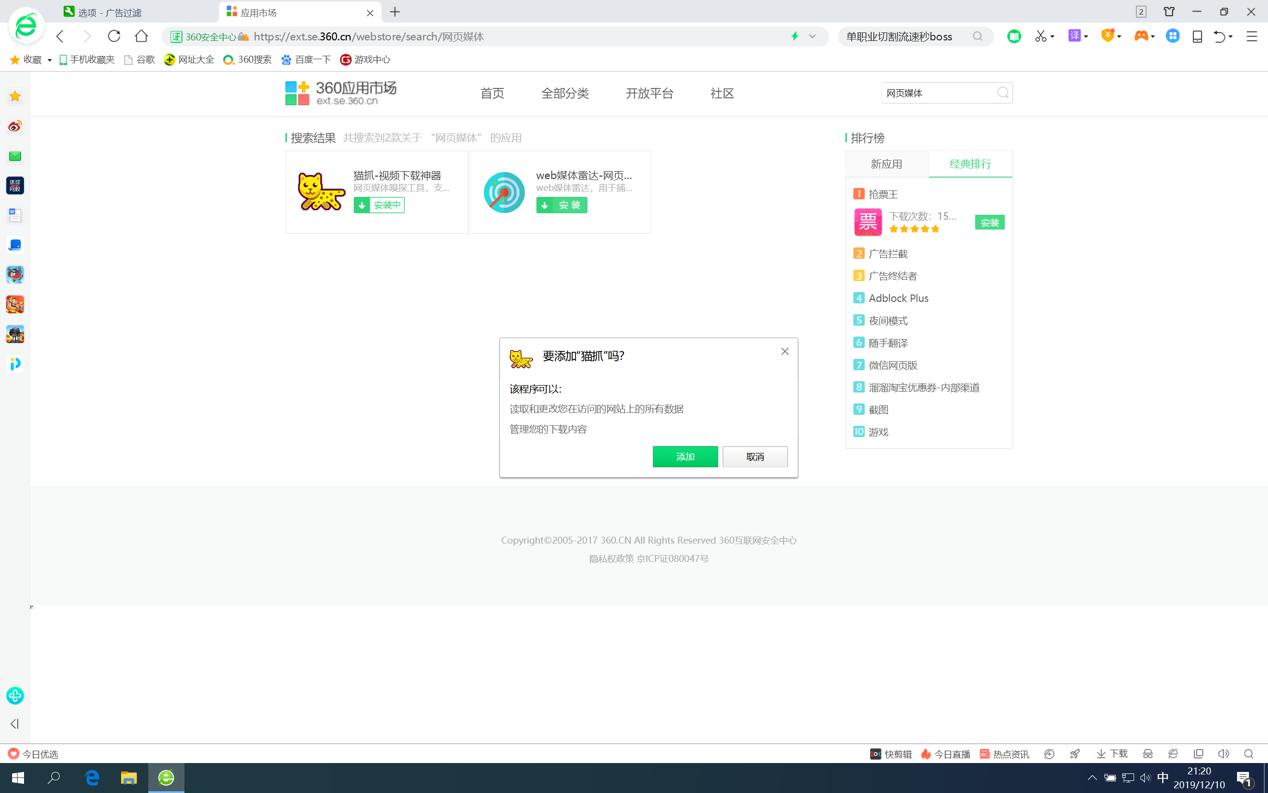
Task: Click the teal plus icon in the sidebar
Action: pos(15,695)
